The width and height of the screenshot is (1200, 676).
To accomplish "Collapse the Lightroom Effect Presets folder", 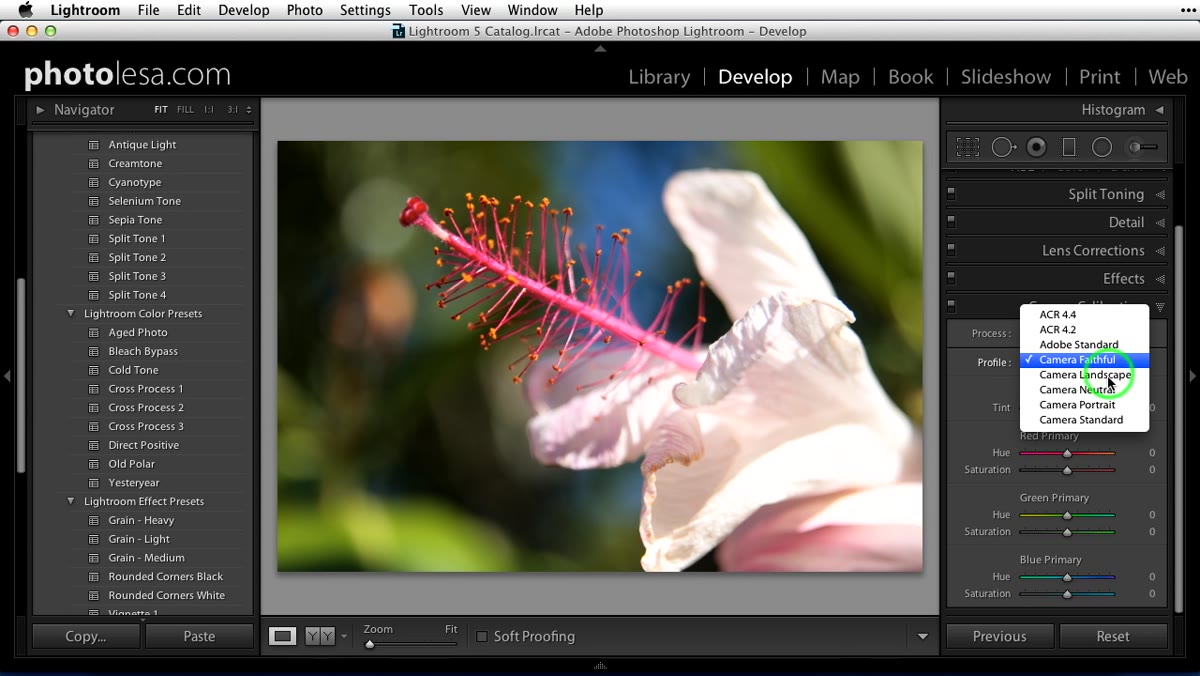I will click(x=70, y=502).
